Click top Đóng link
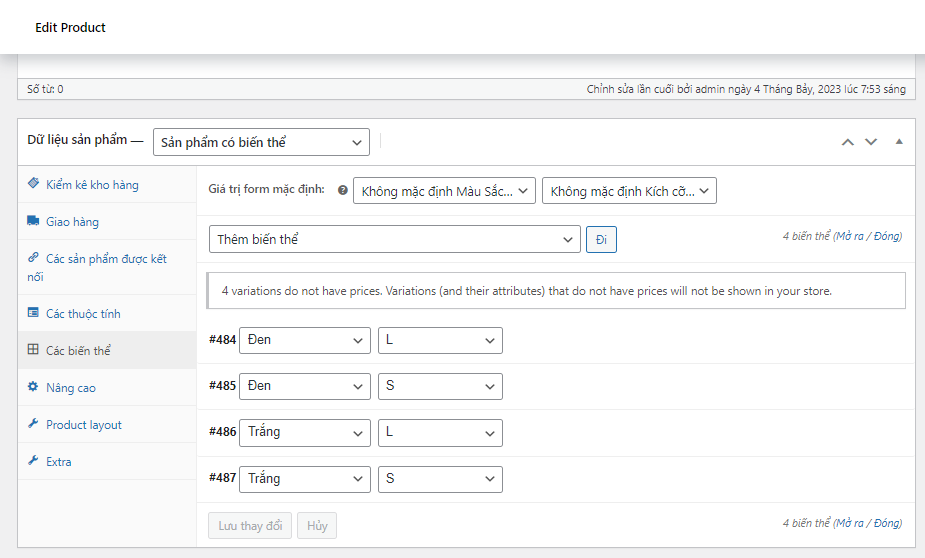Screen dimensions: 925x558 click(x=887, y=236)
